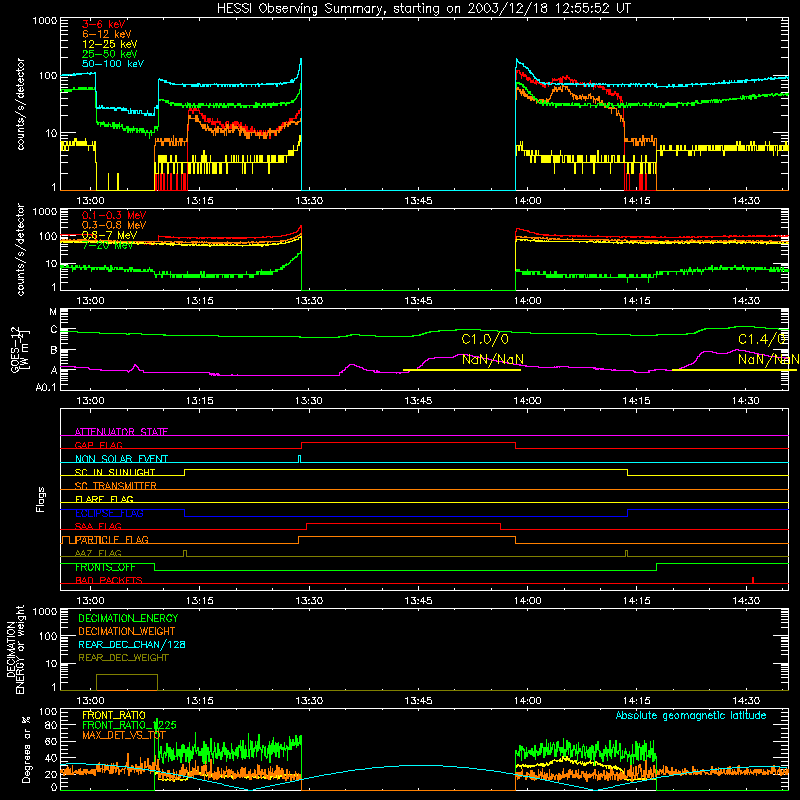Click the SC_IN_SUNLIGHT flag label
The image size is (800, 800).
tap(115, 472)
